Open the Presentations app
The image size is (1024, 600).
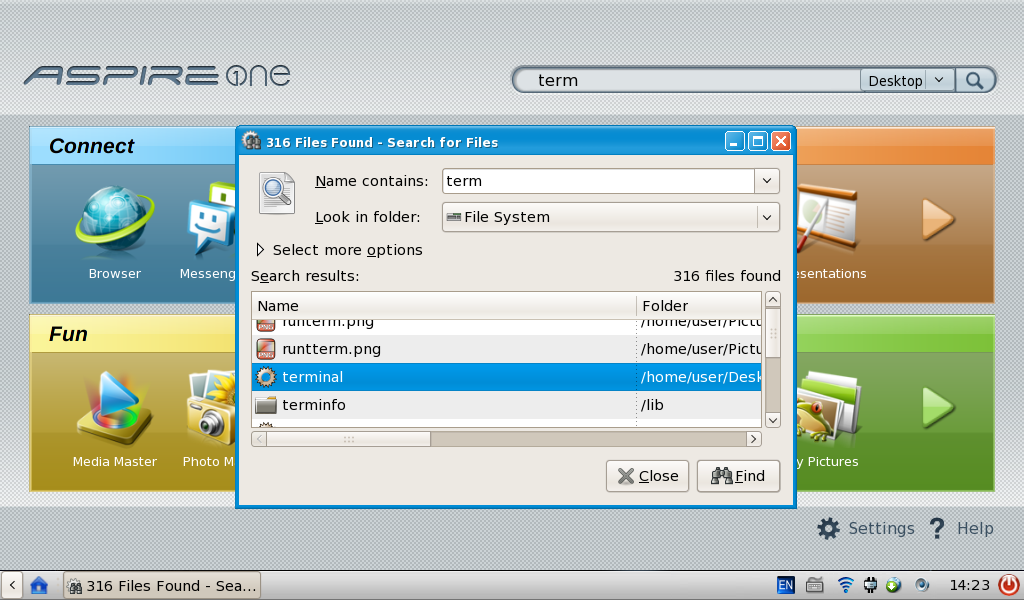(826, 219)
